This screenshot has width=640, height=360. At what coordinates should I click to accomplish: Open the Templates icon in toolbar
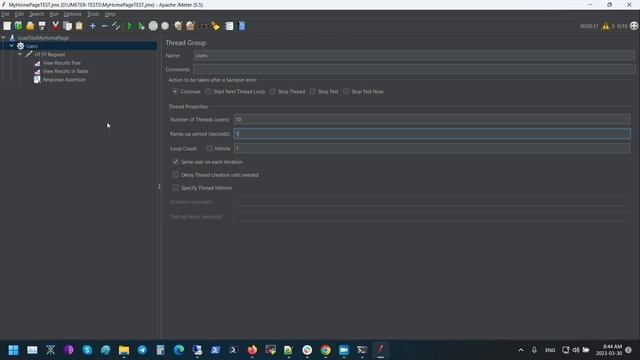tap(18, 26)
